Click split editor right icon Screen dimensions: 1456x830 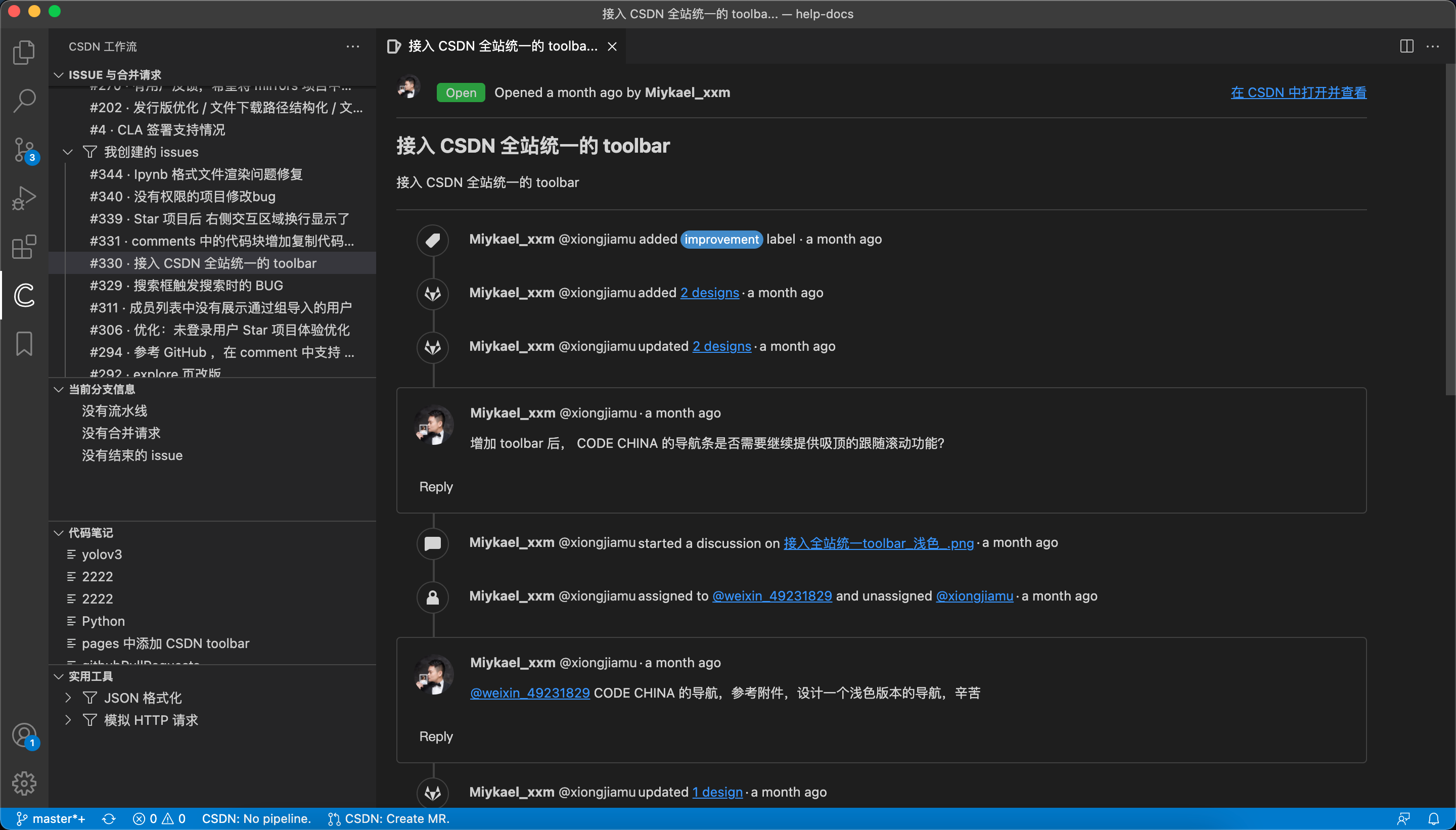(1406, 46)
